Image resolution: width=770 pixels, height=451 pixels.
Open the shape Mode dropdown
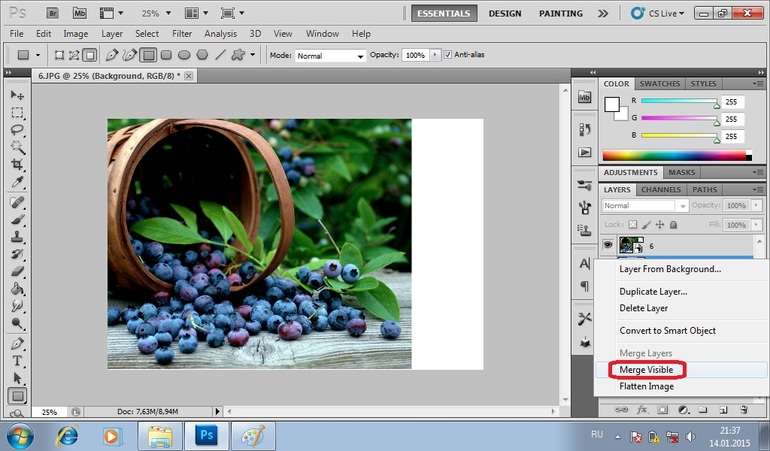click(330, 56)
